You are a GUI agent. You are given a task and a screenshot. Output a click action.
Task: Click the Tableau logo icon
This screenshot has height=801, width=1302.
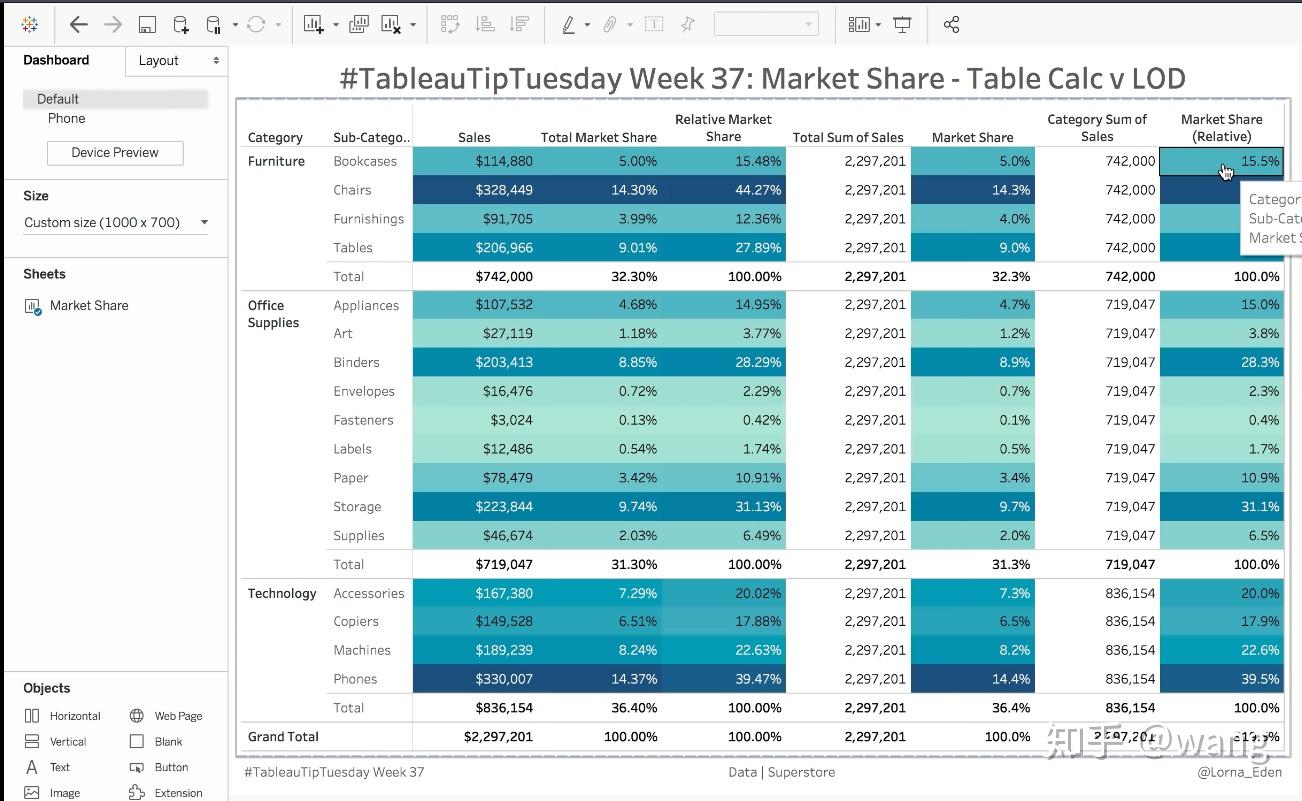click(x=28, y=24)
